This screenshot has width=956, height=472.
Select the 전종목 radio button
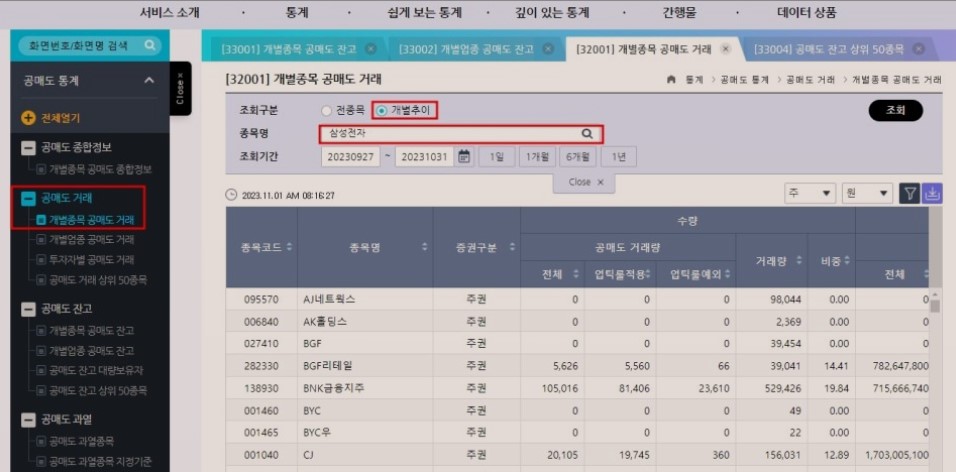[x=326, y=110]
